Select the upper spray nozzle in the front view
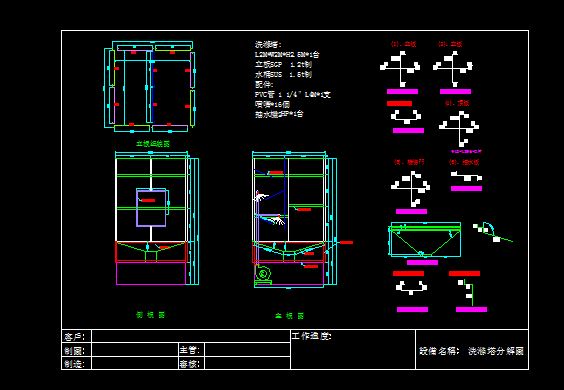Image resolution: width=564 pixels, height=390 pixels. point(262,197)
